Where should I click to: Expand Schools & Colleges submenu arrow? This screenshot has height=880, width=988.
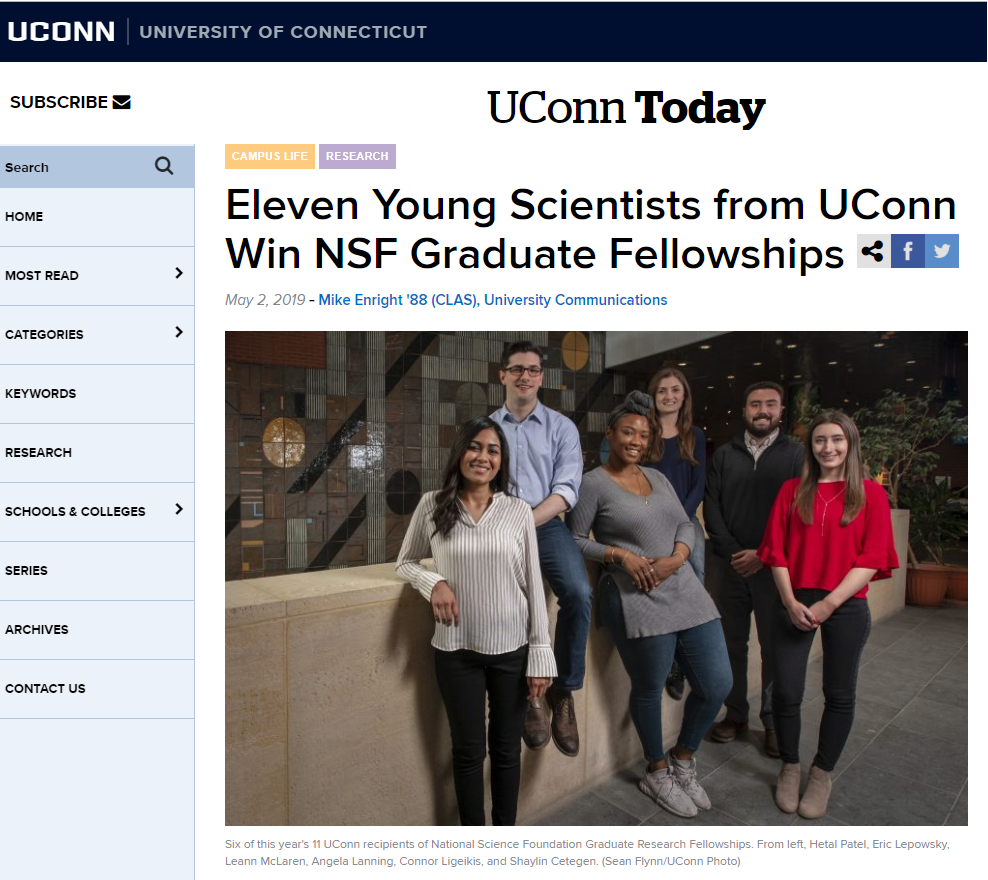(179, 509)
